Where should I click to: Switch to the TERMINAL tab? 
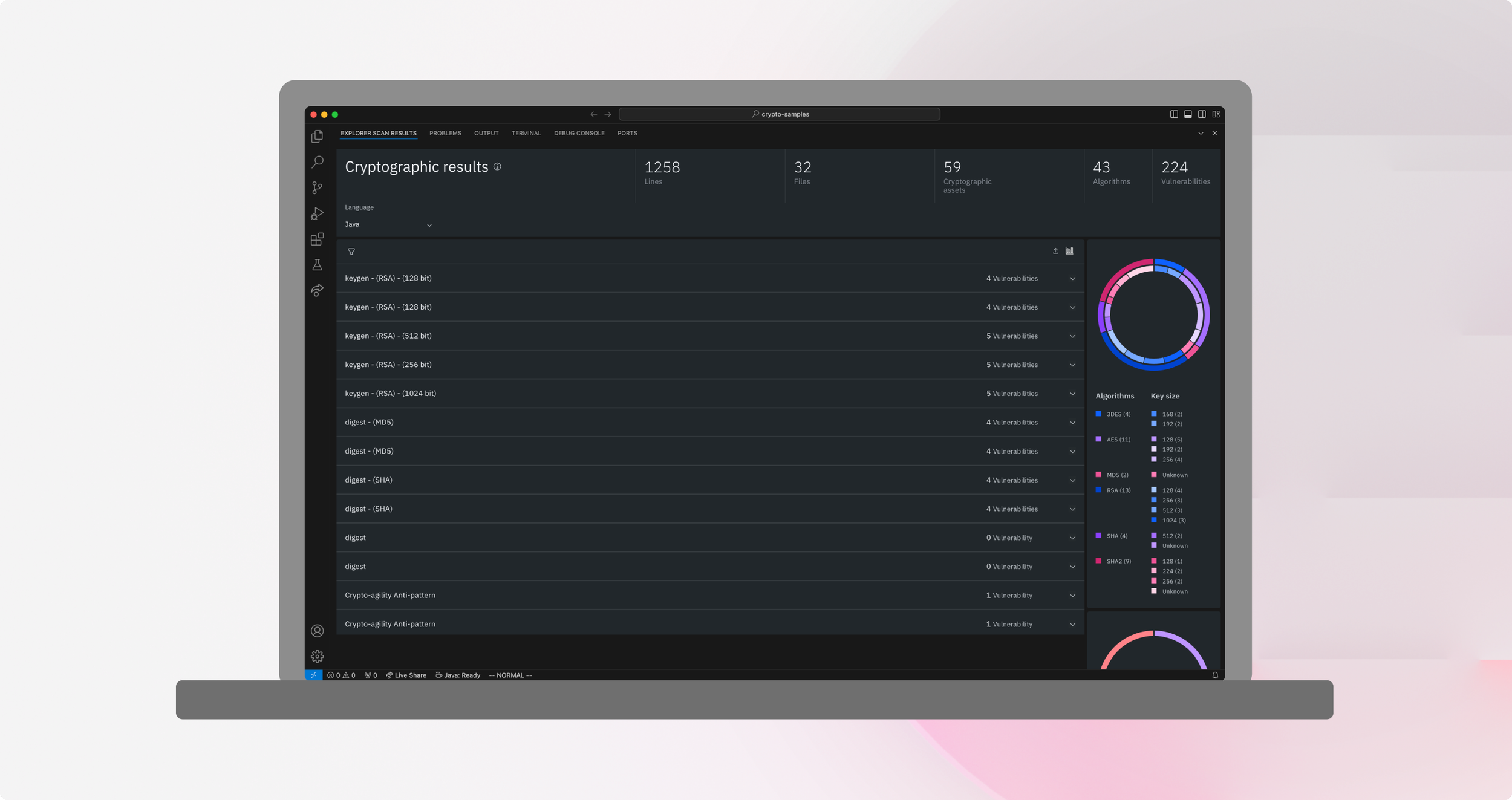click(x=526, y=133)
